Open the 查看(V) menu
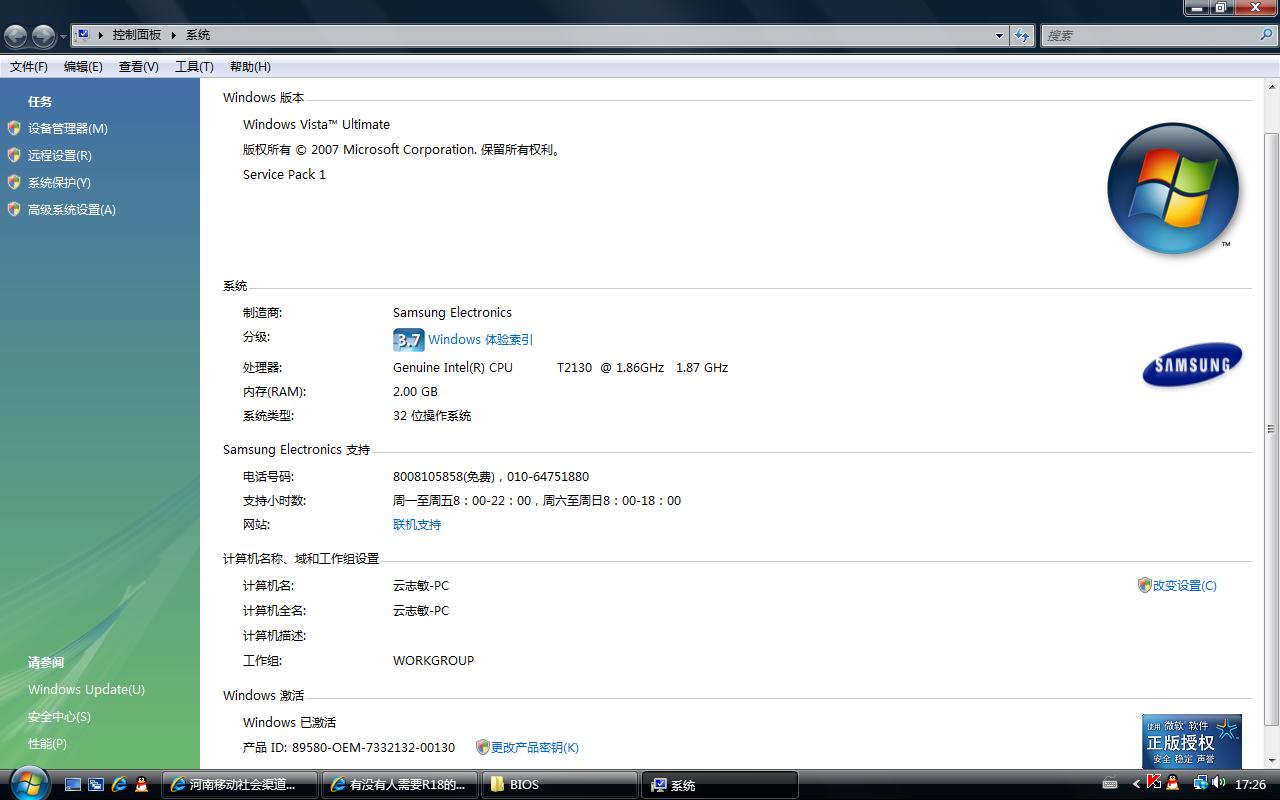 138,66
